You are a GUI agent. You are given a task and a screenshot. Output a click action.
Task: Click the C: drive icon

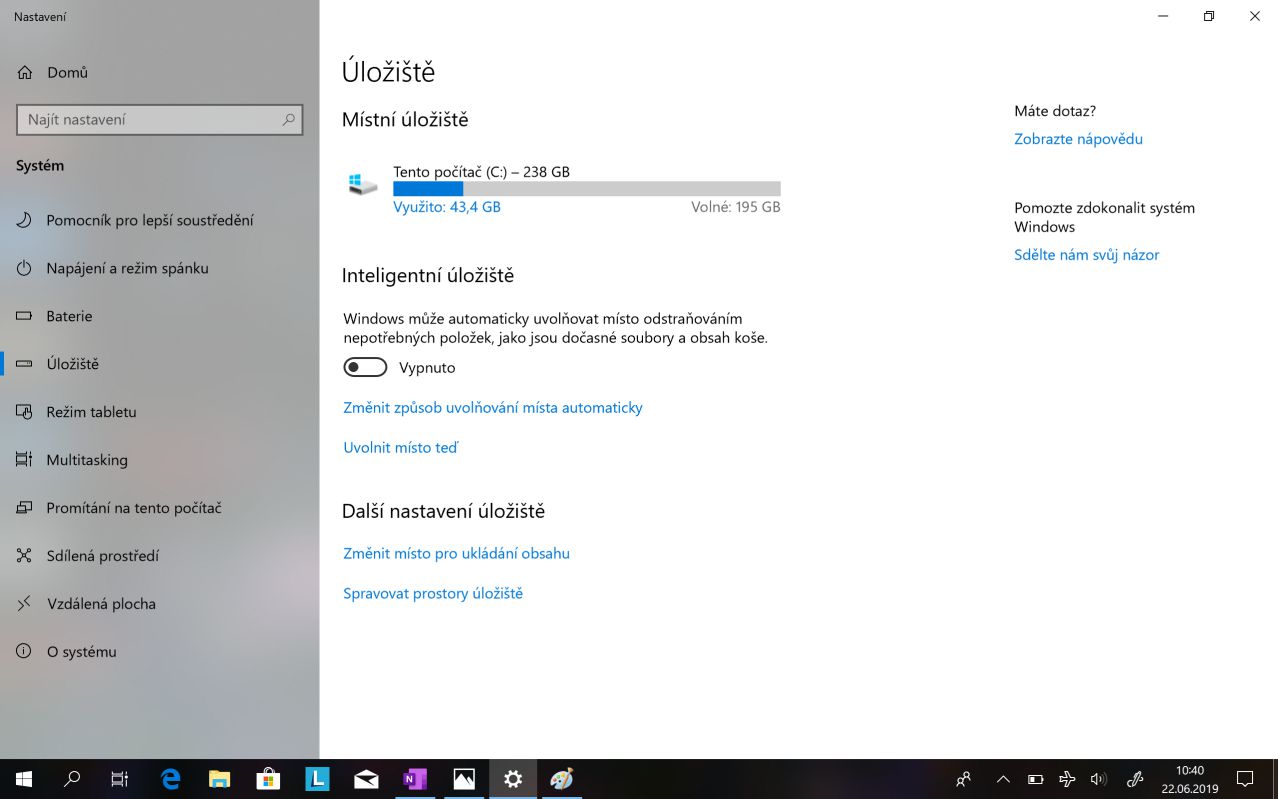click(362, 184)
